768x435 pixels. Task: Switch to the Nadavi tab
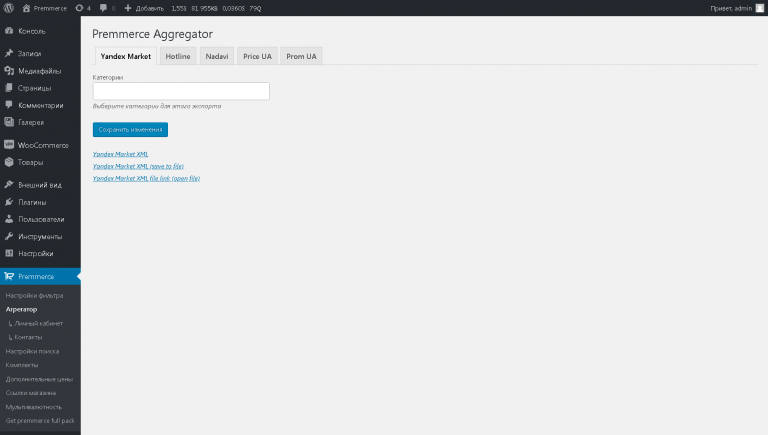[216, 56]
